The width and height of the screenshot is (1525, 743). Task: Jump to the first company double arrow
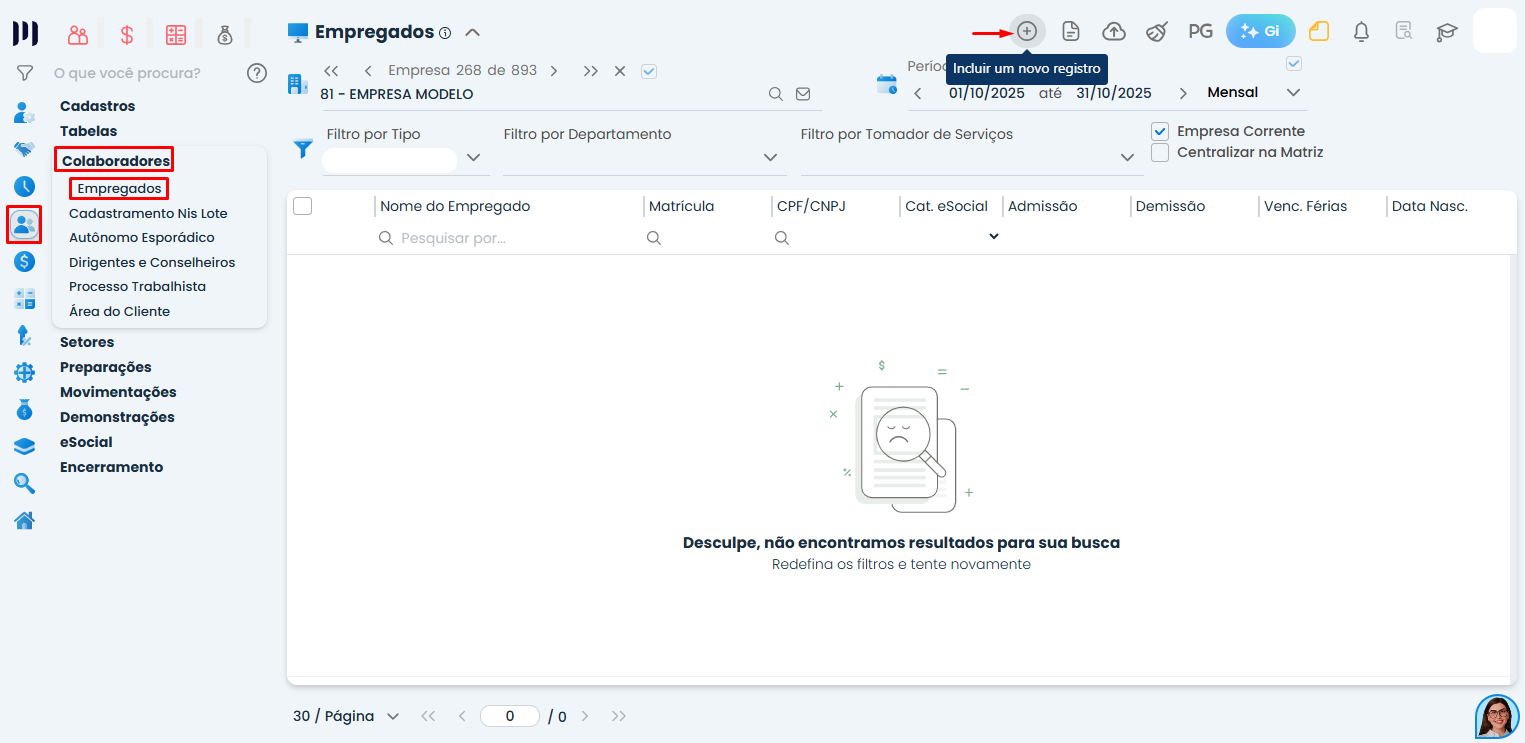(x=332, y=71)
